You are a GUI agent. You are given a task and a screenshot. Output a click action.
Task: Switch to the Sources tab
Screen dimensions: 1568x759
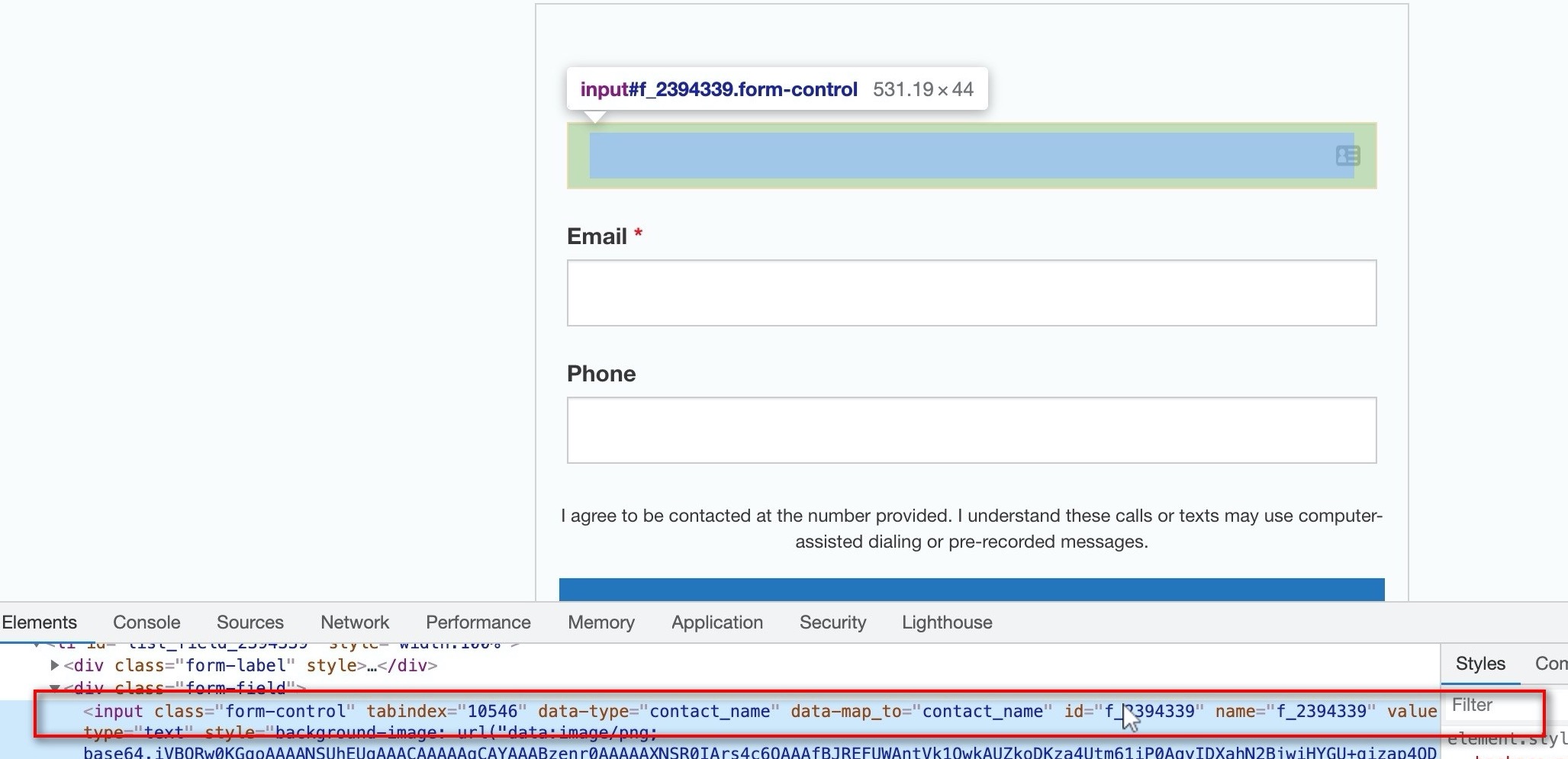pos(250,622)
